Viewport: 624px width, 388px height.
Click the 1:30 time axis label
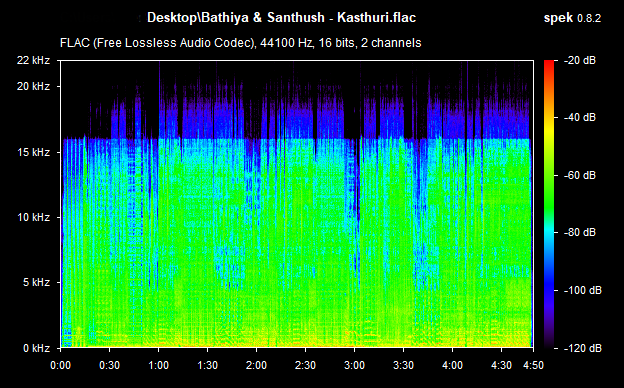207,365
